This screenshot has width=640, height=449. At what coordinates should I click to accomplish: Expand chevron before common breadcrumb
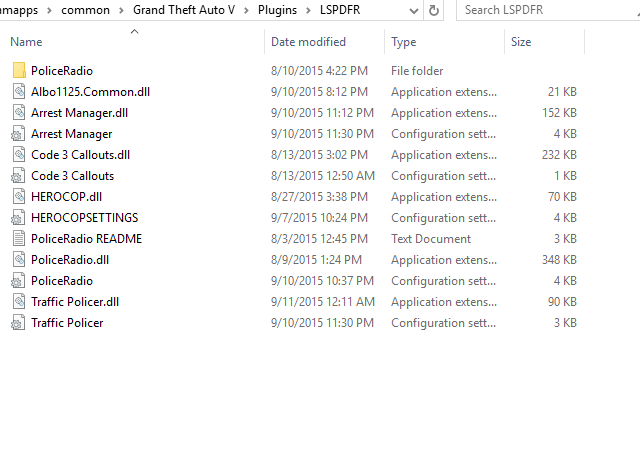(49, 11)
